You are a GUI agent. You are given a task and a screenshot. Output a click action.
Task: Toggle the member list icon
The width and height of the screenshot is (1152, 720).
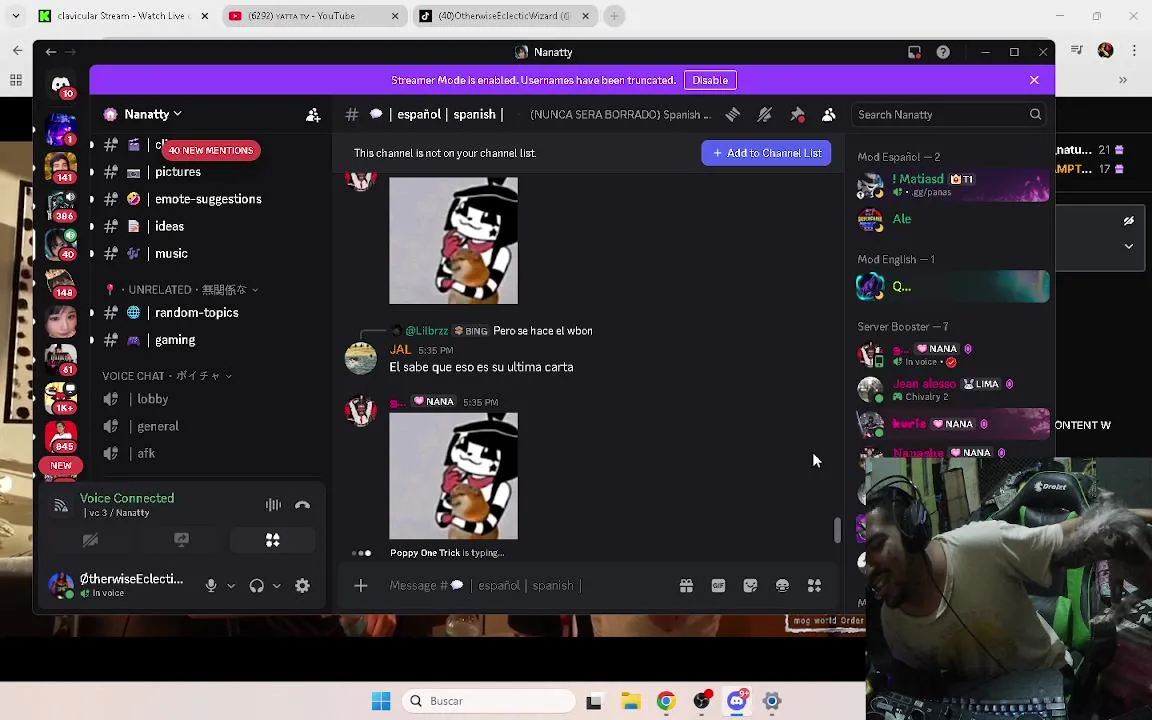tap(829, 115)
